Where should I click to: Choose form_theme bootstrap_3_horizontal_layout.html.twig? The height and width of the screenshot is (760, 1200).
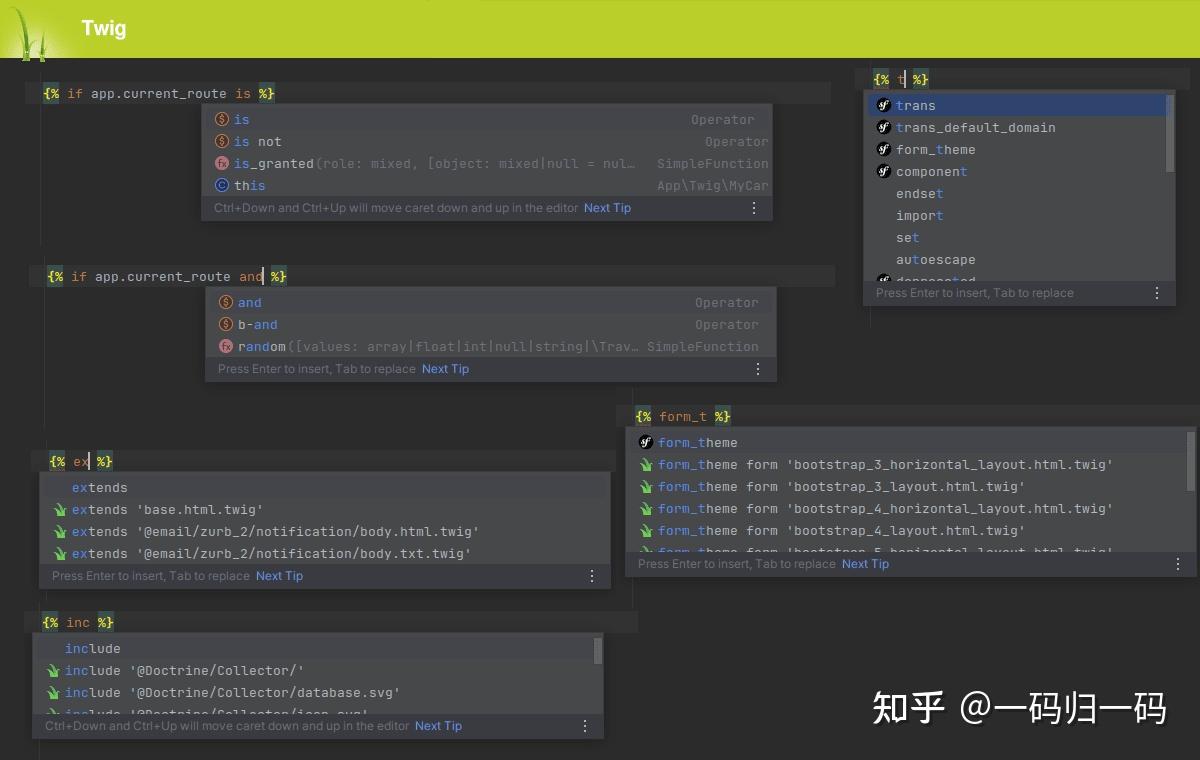click(908, 464)
